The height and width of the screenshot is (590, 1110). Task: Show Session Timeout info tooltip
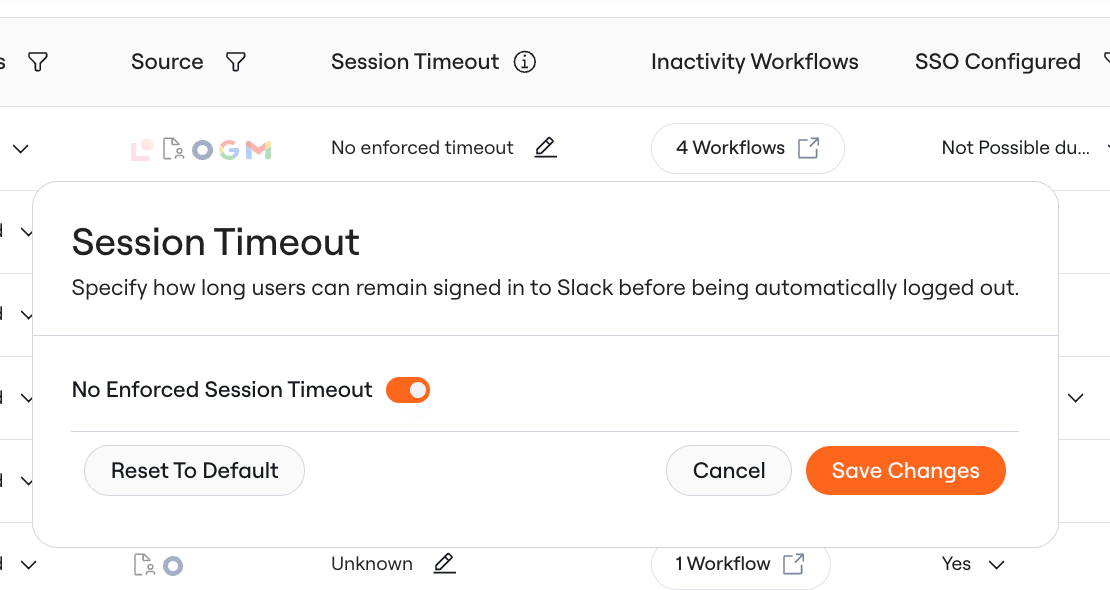(x=525, y=62)
